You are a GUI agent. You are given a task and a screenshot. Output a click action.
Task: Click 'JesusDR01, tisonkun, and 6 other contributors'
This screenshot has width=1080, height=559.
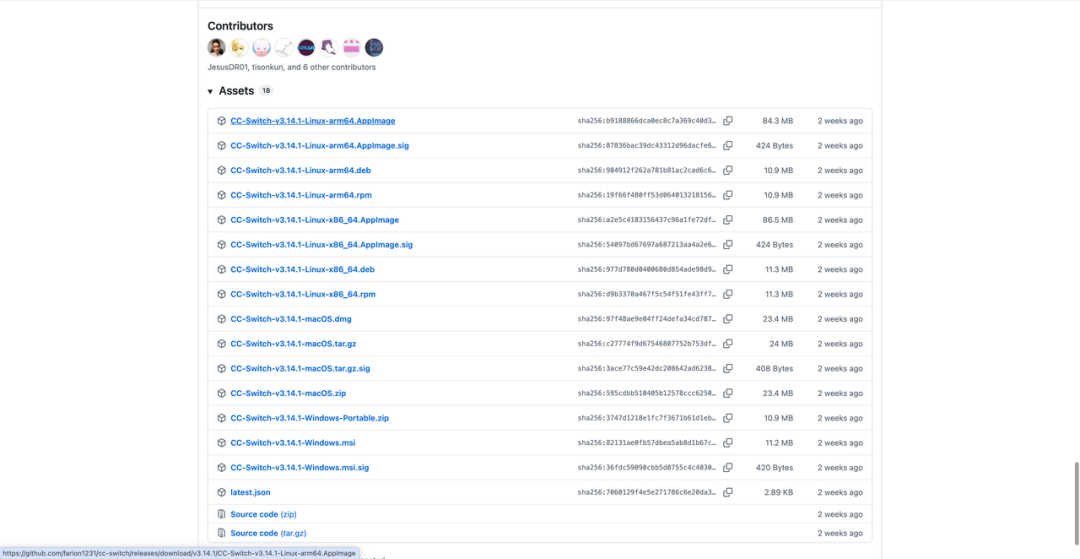click(x=291, y=67)
